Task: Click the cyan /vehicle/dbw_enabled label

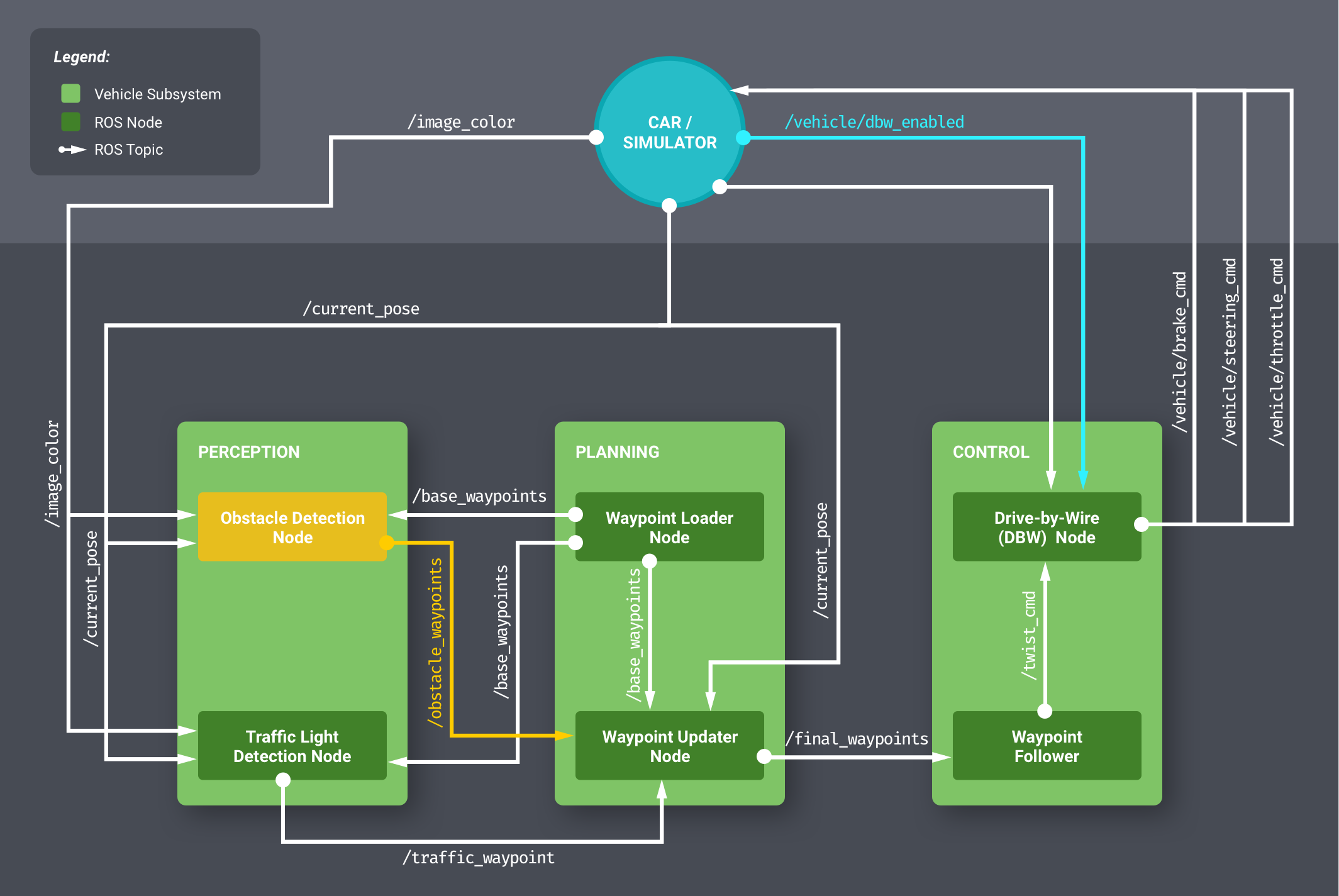Action: (874, 122)
